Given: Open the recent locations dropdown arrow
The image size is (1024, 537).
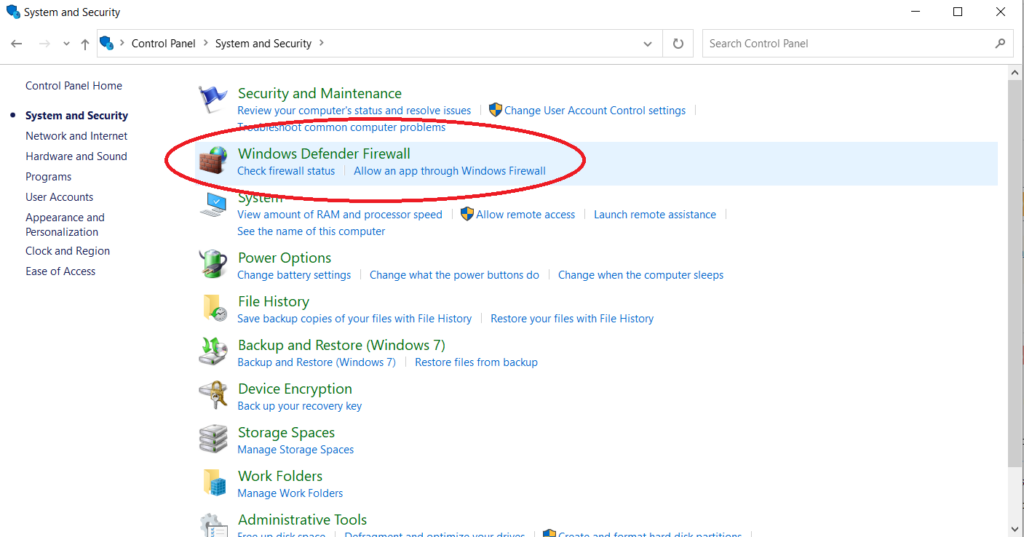Looking at the screenshot, I should (66, 44).
